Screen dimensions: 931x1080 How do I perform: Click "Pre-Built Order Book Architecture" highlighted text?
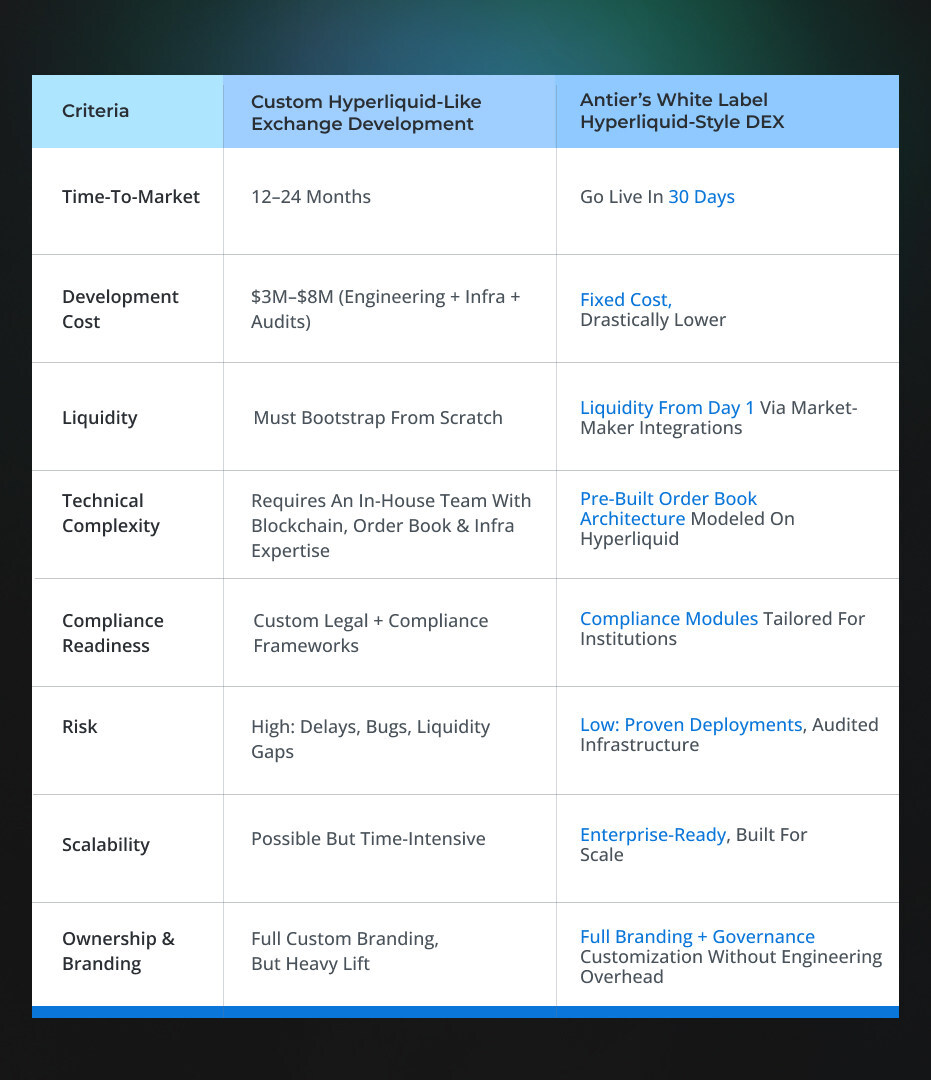[x=668, y=508]
